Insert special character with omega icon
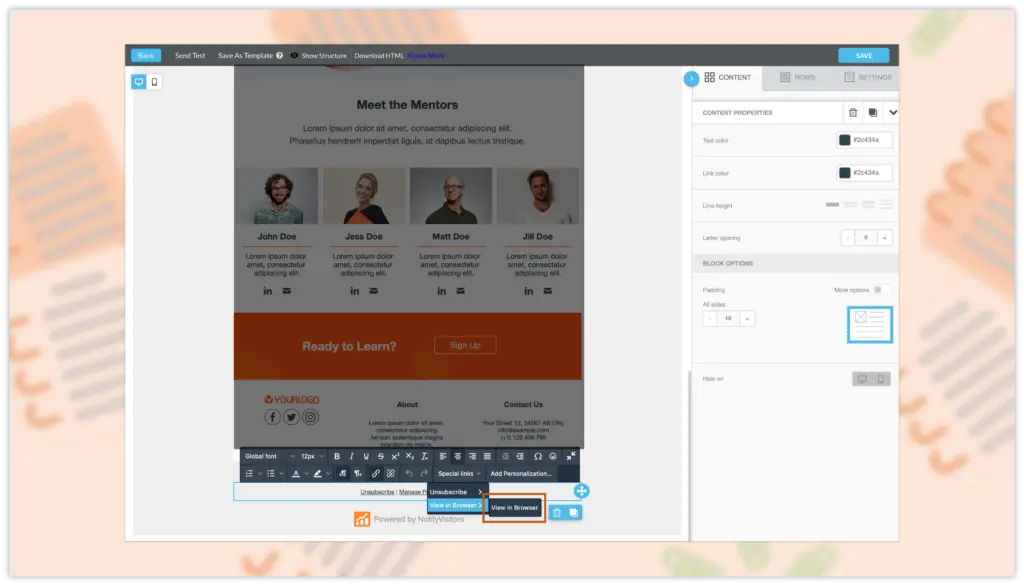The image size is (1024, 586). tap(538, 456)
